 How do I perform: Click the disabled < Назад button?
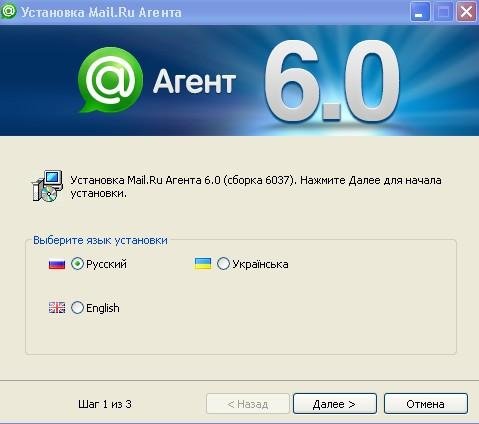(x=248, y=404)
